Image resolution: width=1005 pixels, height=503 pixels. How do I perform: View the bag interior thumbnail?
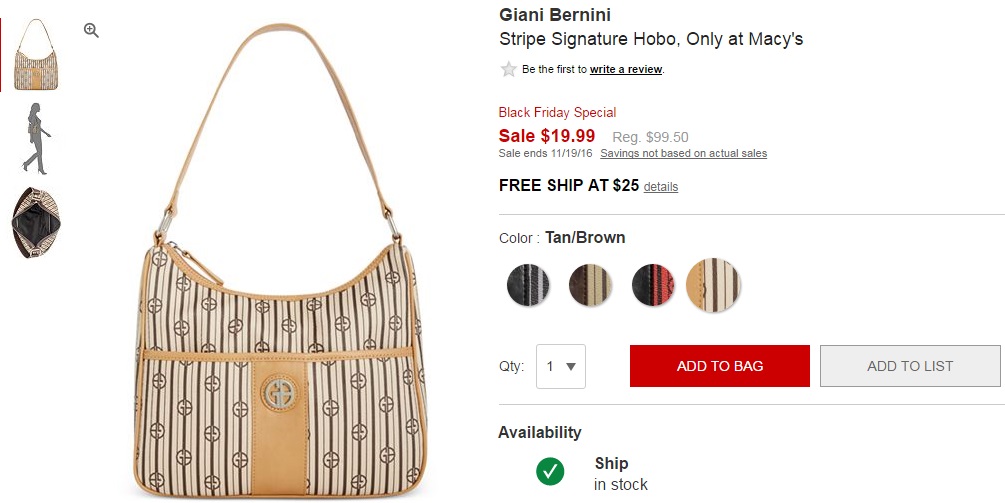[x=36, y=222]
